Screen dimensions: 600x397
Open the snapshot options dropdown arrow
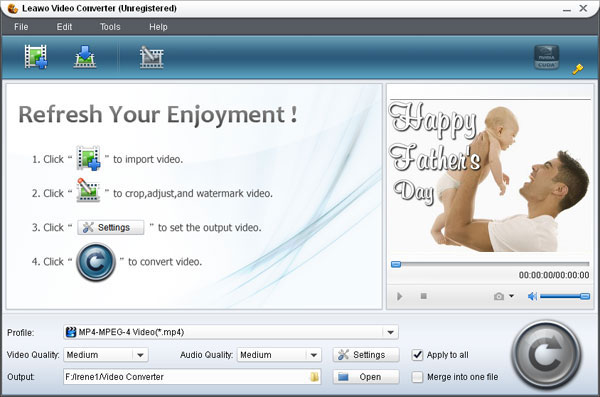click(x=512, y=296)
